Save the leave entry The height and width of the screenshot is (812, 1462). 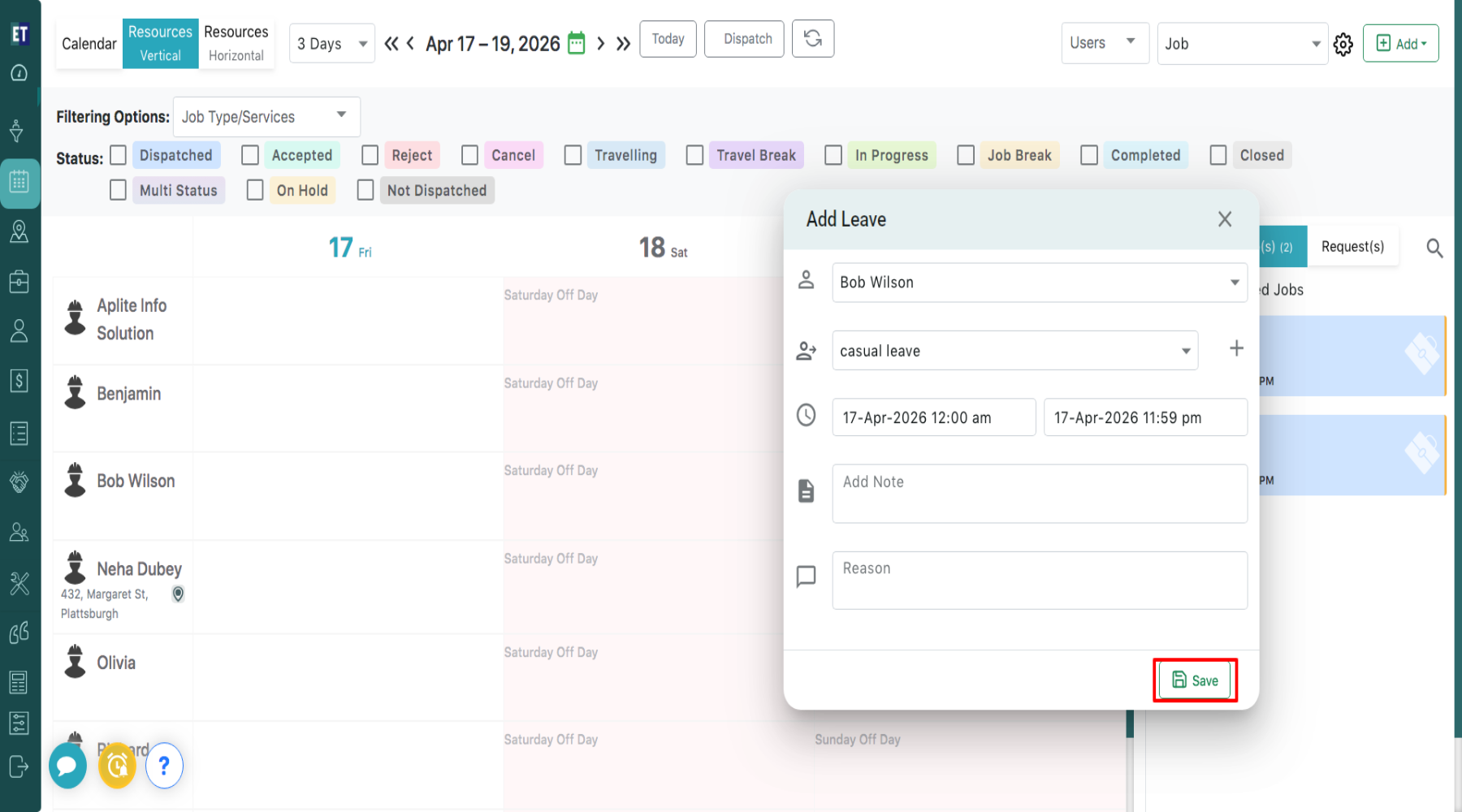click(x=1195, y=680)
